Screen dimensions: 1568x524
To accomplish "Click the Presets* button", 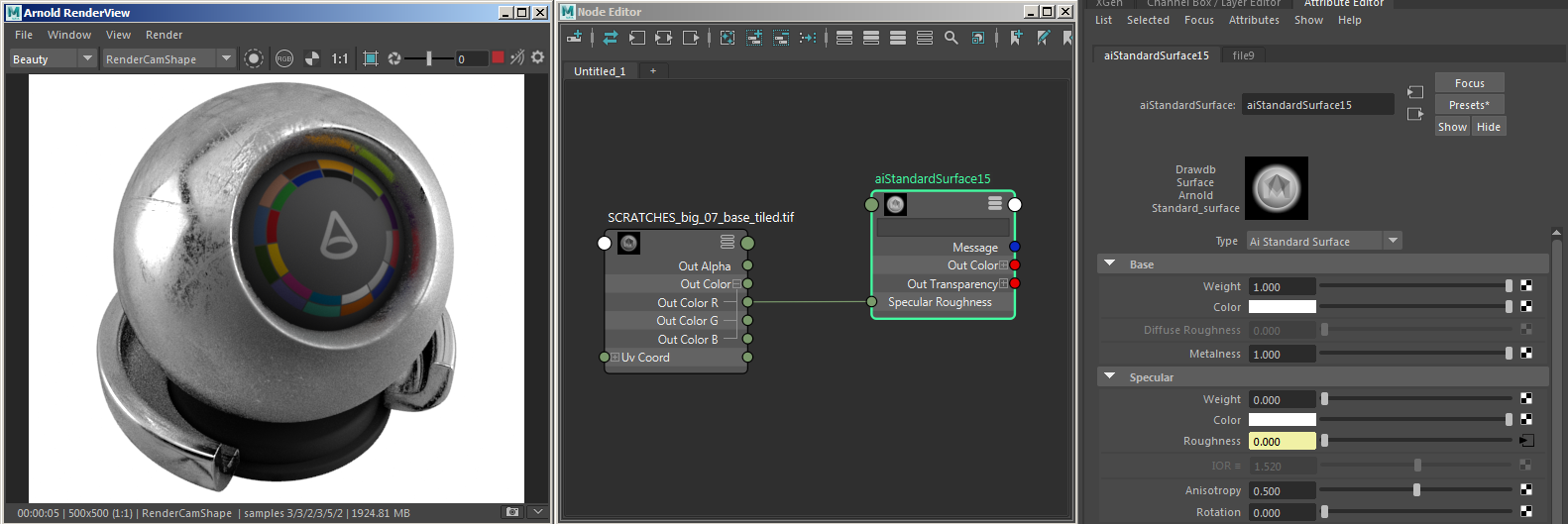I will (x=1470, y=105).
